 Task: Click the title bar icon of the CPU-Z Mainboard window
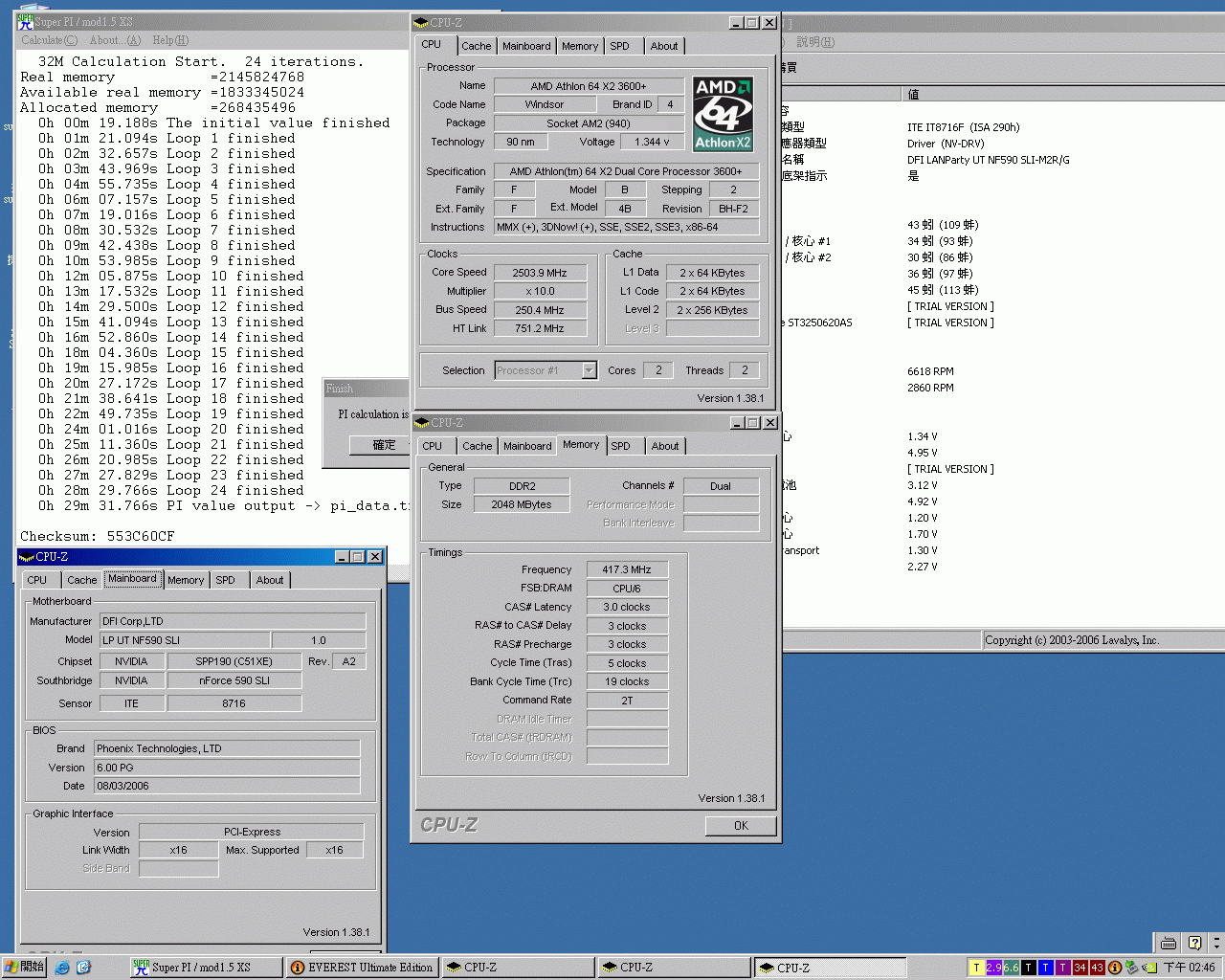[x=26, y=557]
